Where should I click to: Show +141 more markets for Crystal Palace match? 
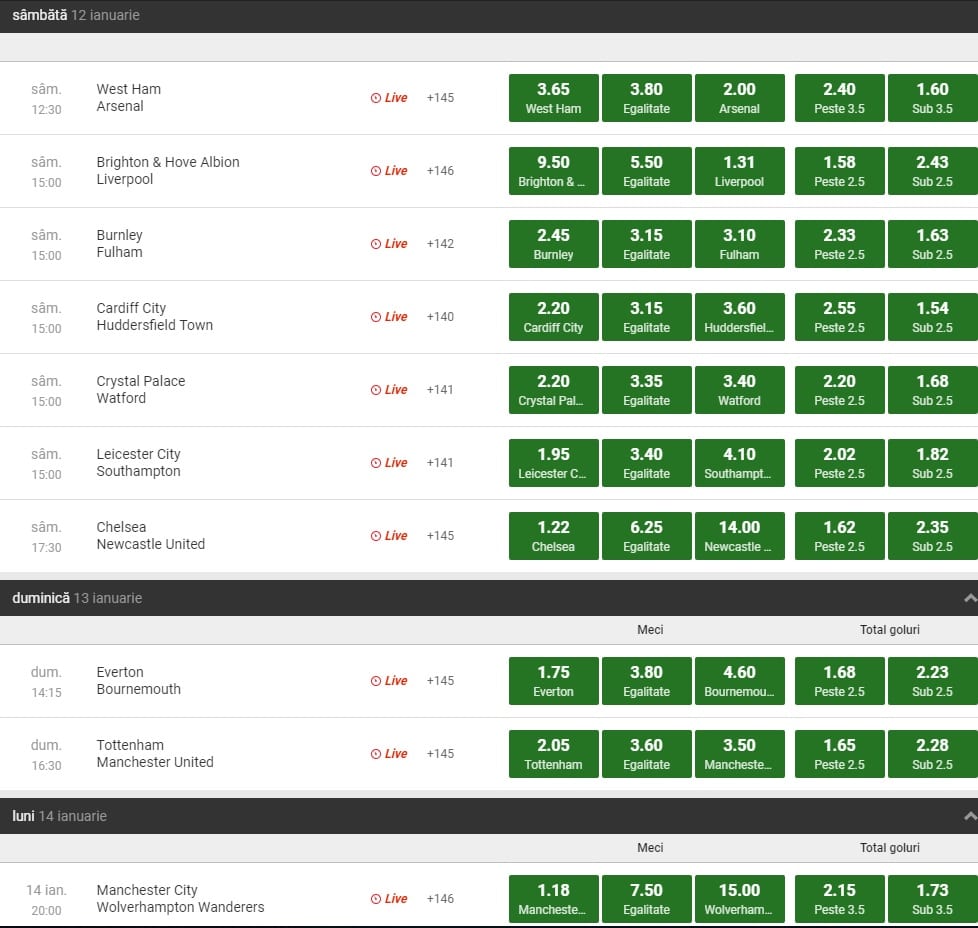tap(440, 390)
